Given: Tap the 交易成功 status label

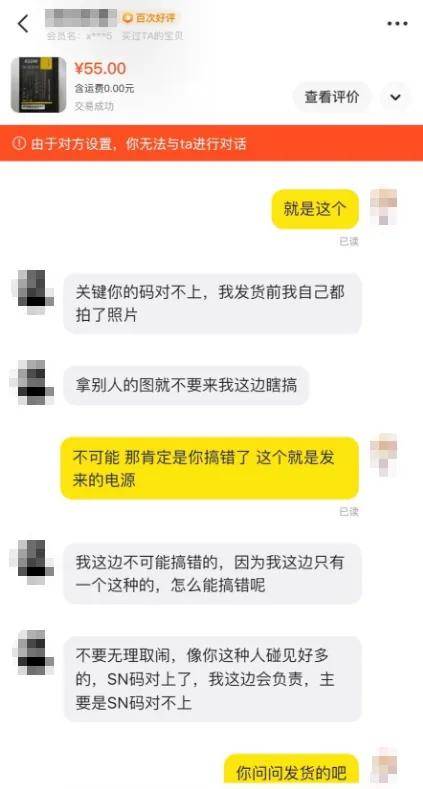Looking at the screenshot, I should [x=94, y=106].
